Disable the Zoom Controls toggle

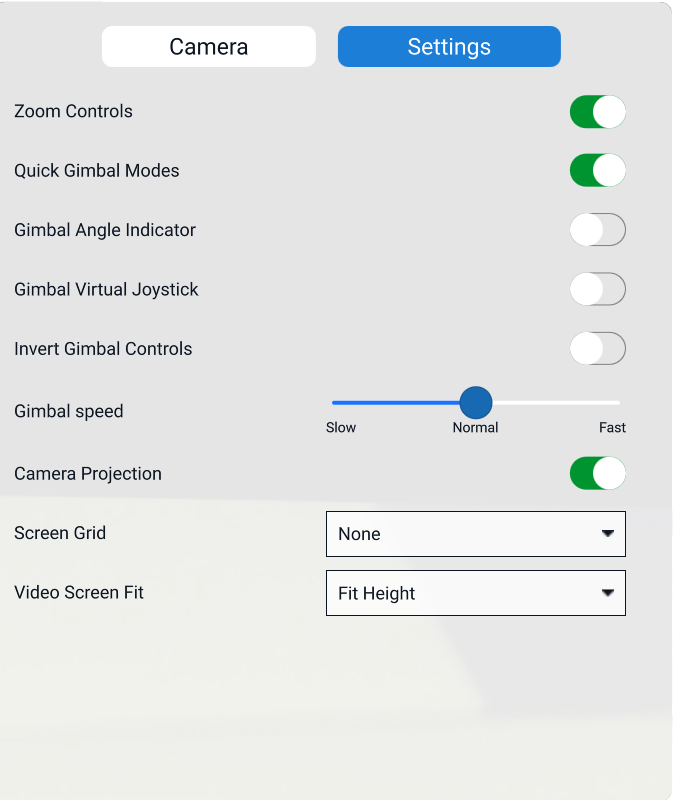click(x=598, y=112)
